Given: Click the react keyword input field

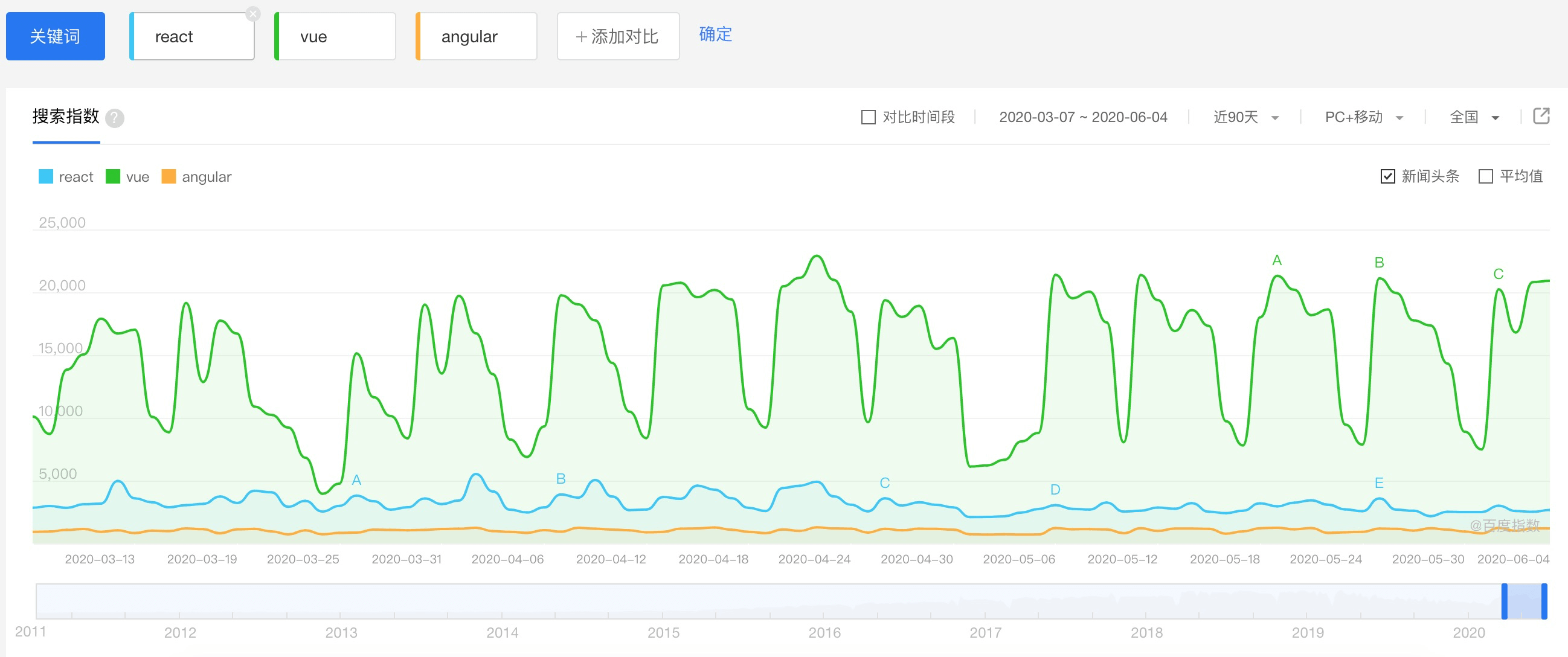Looking at the screenshot, I should coord(192,36).
